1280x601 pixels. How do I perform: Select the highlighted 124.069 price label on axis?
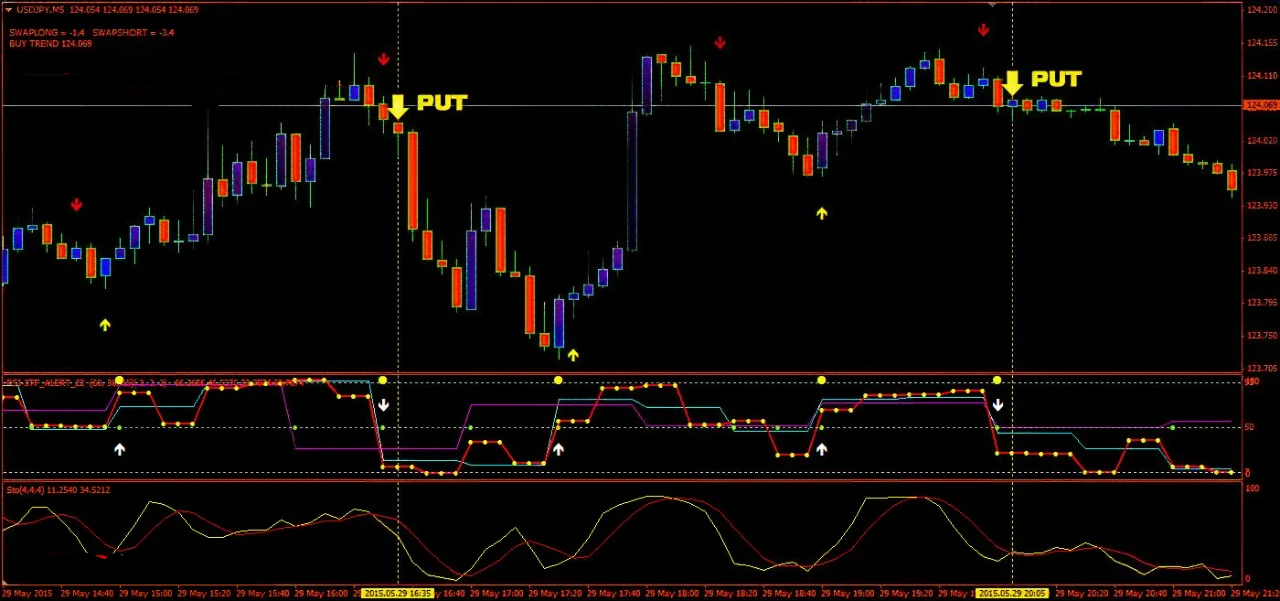click(1260, 105)
